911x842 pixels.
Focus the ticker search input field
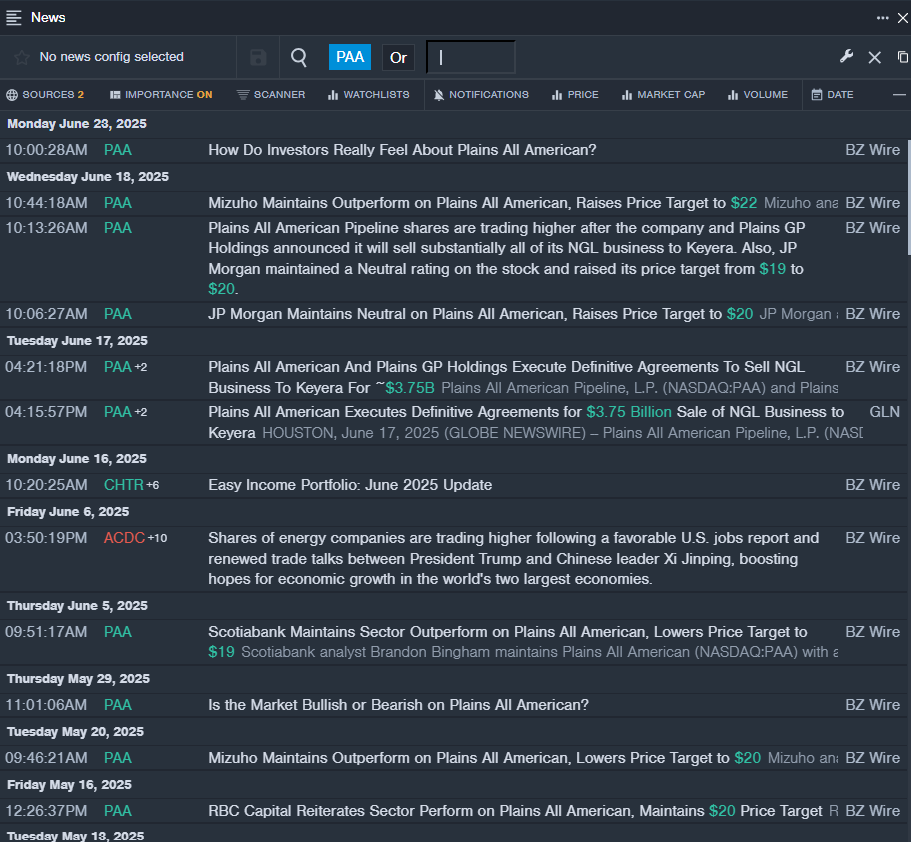(x=471, y=57)
